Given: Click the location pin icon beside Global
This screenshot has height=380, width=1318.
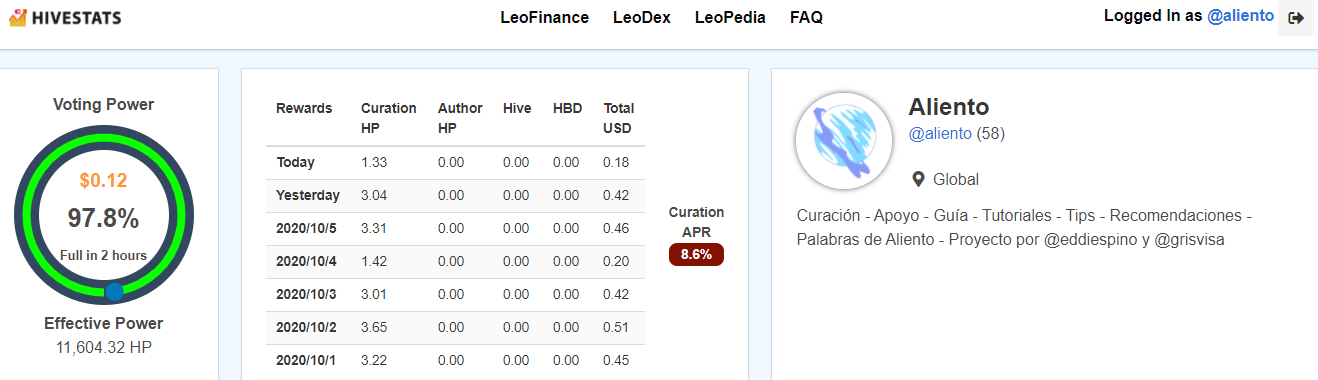Looking at the screenshot, I should [918, 180].
